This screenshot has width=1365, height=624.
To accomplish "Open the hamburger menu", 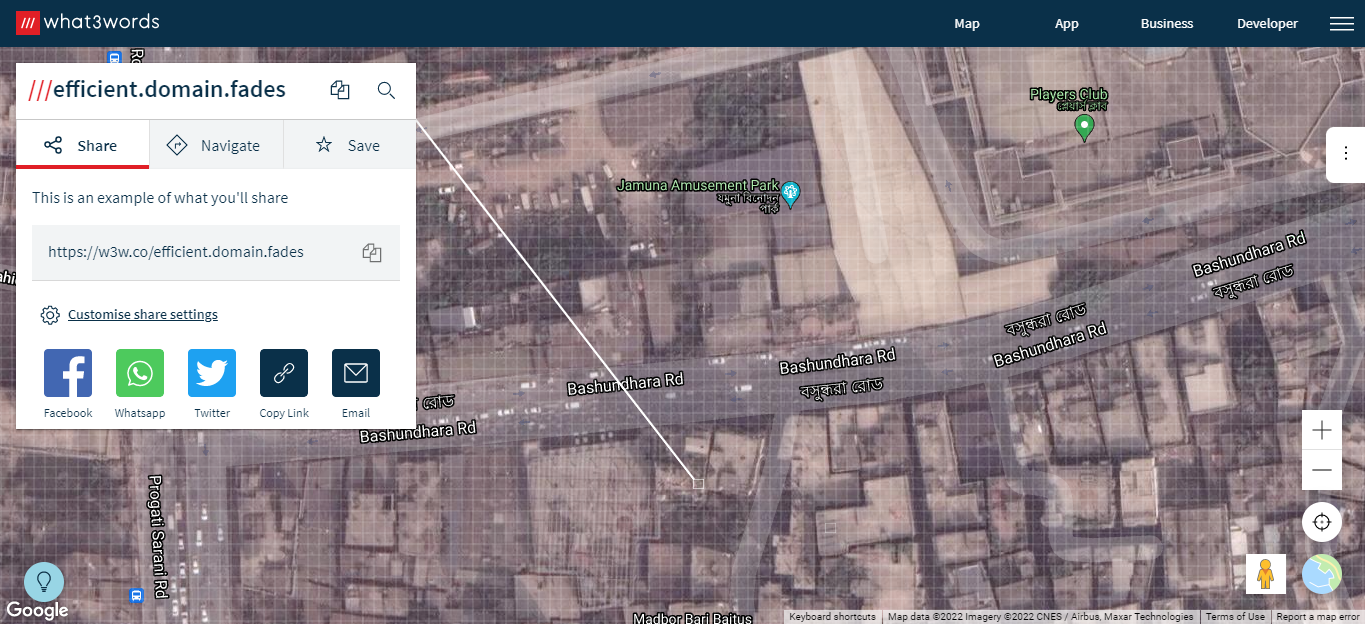I will pyautogui.click(x=1342, y=24).
